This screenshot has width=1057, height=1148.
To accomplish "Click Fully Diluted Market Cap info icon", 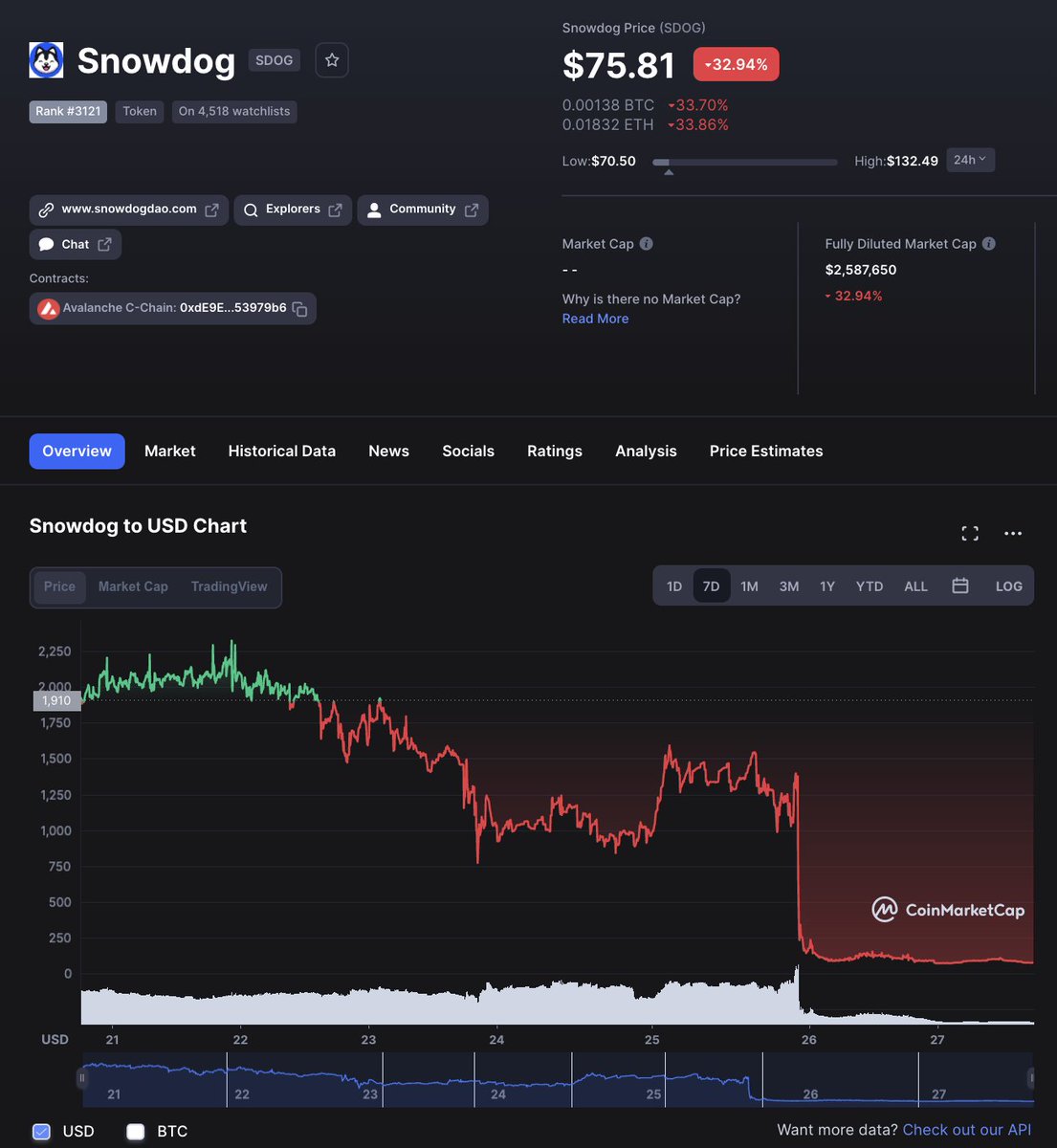I will (989, 244).
